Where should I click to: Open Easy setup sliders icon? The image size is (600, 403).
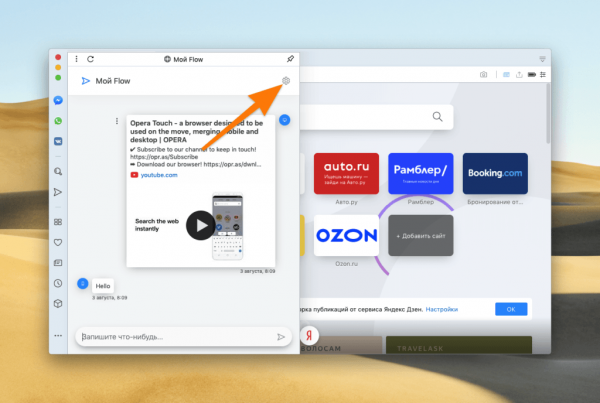[543, 75]
